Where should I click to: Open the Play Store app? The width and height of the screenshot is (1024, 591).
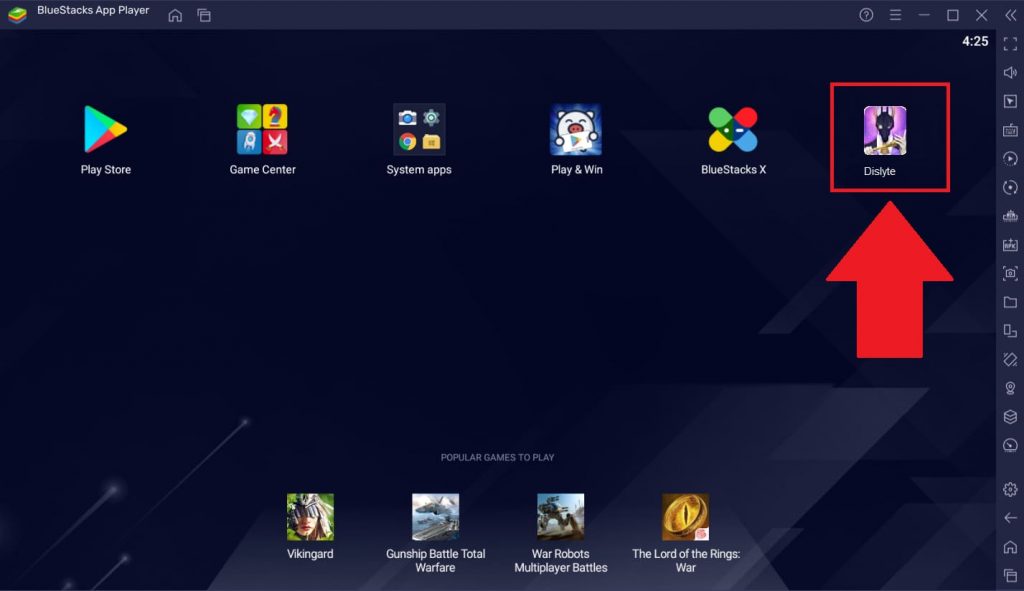point(105,129)
